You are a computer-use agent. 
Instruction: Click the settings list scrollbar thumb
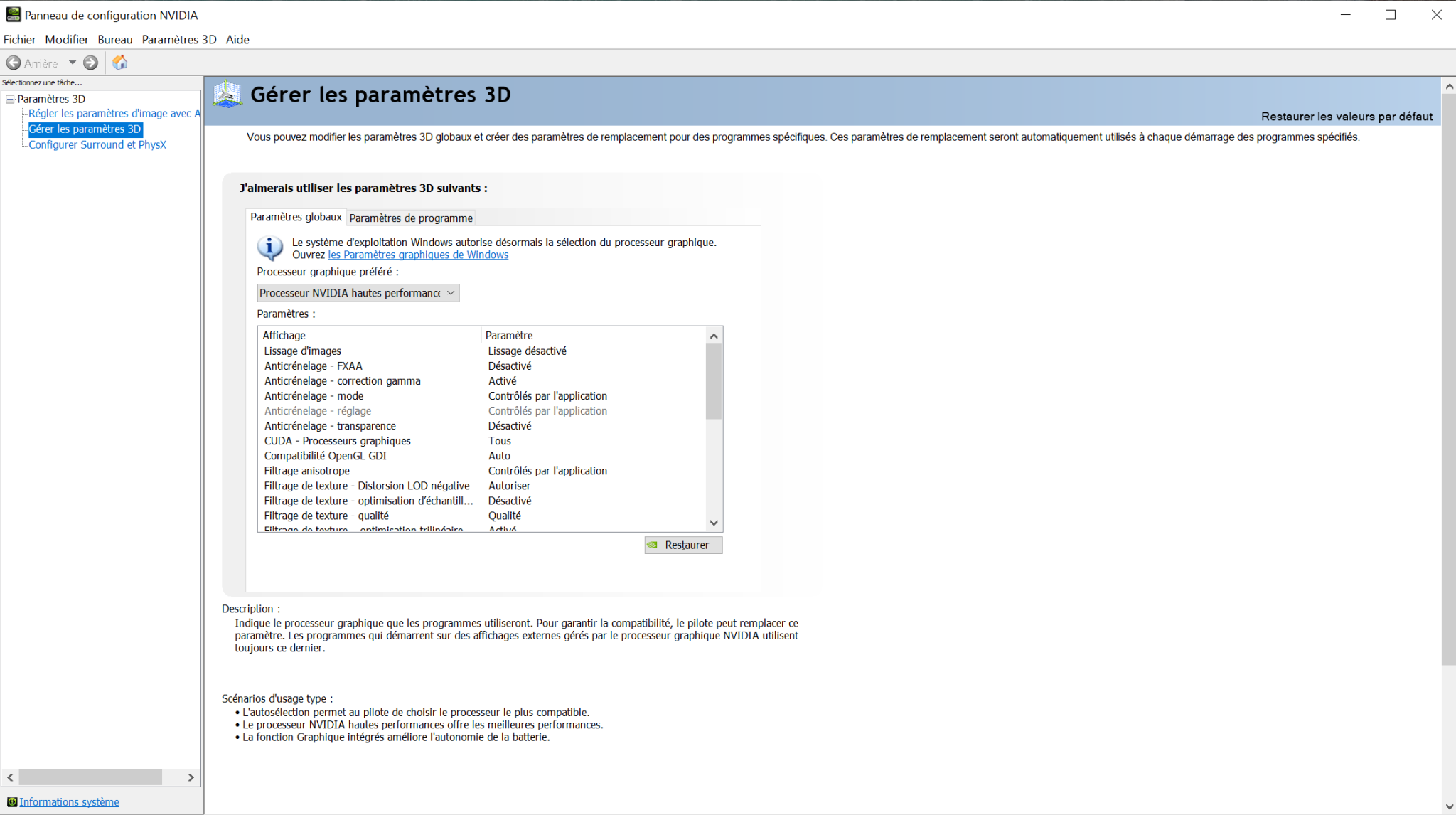tap(714, 382)
